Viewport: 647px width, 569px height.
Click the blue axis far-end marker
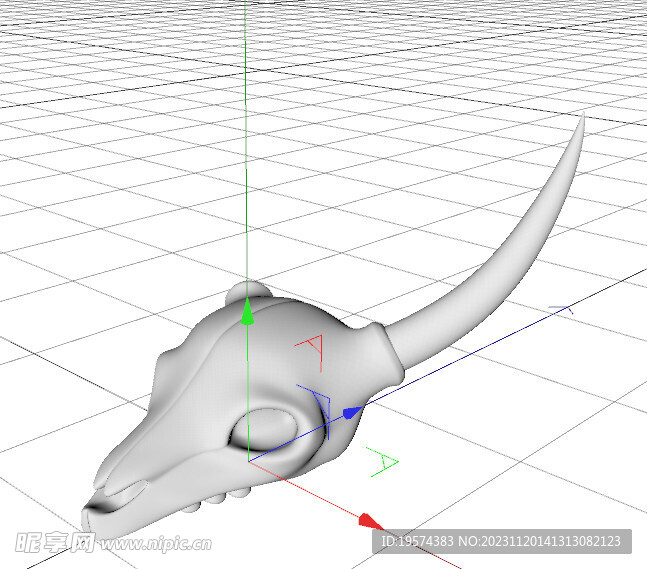(x=561, y=309)
